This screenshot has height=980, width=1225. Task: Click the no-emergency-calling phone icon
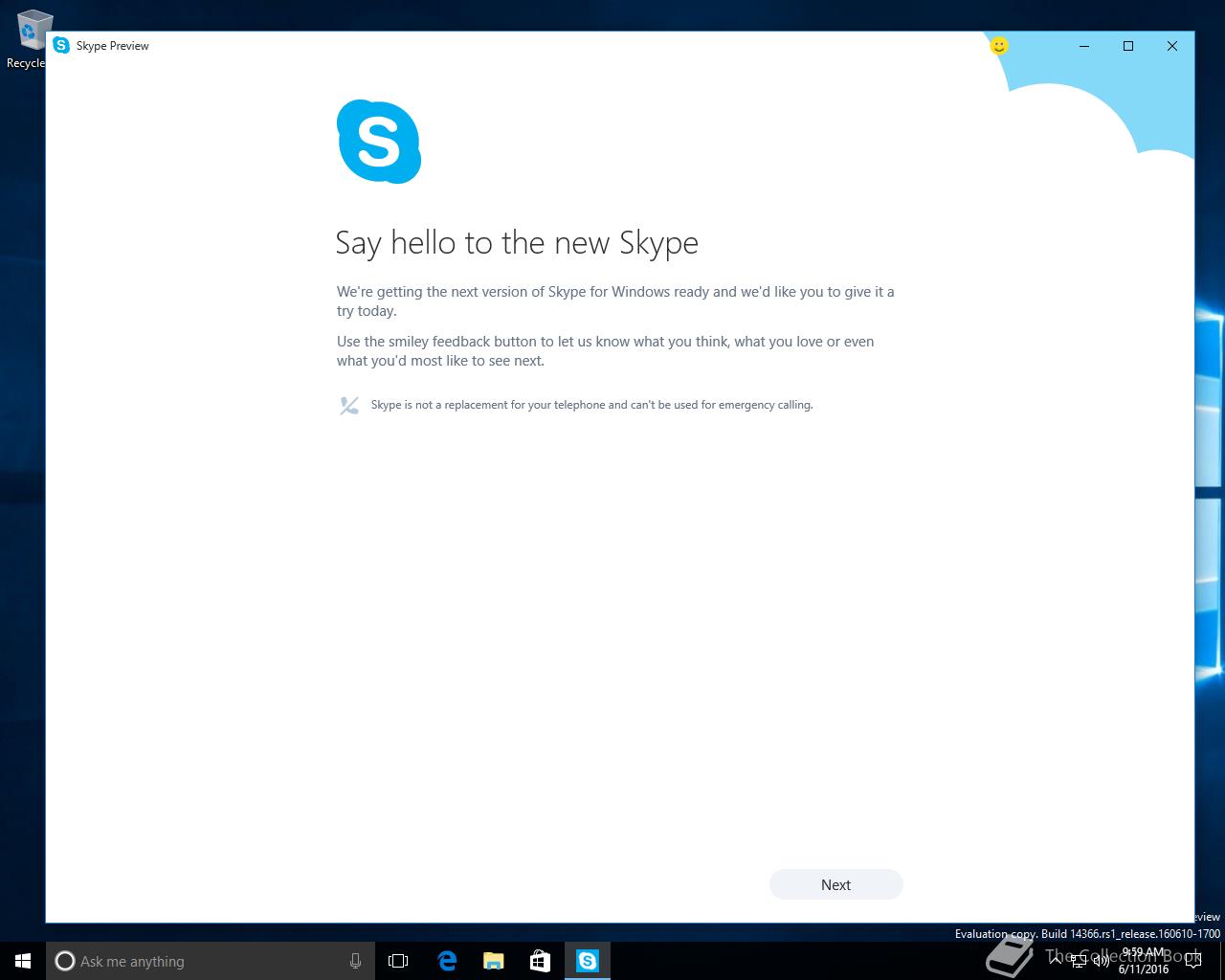click(348, 406)
